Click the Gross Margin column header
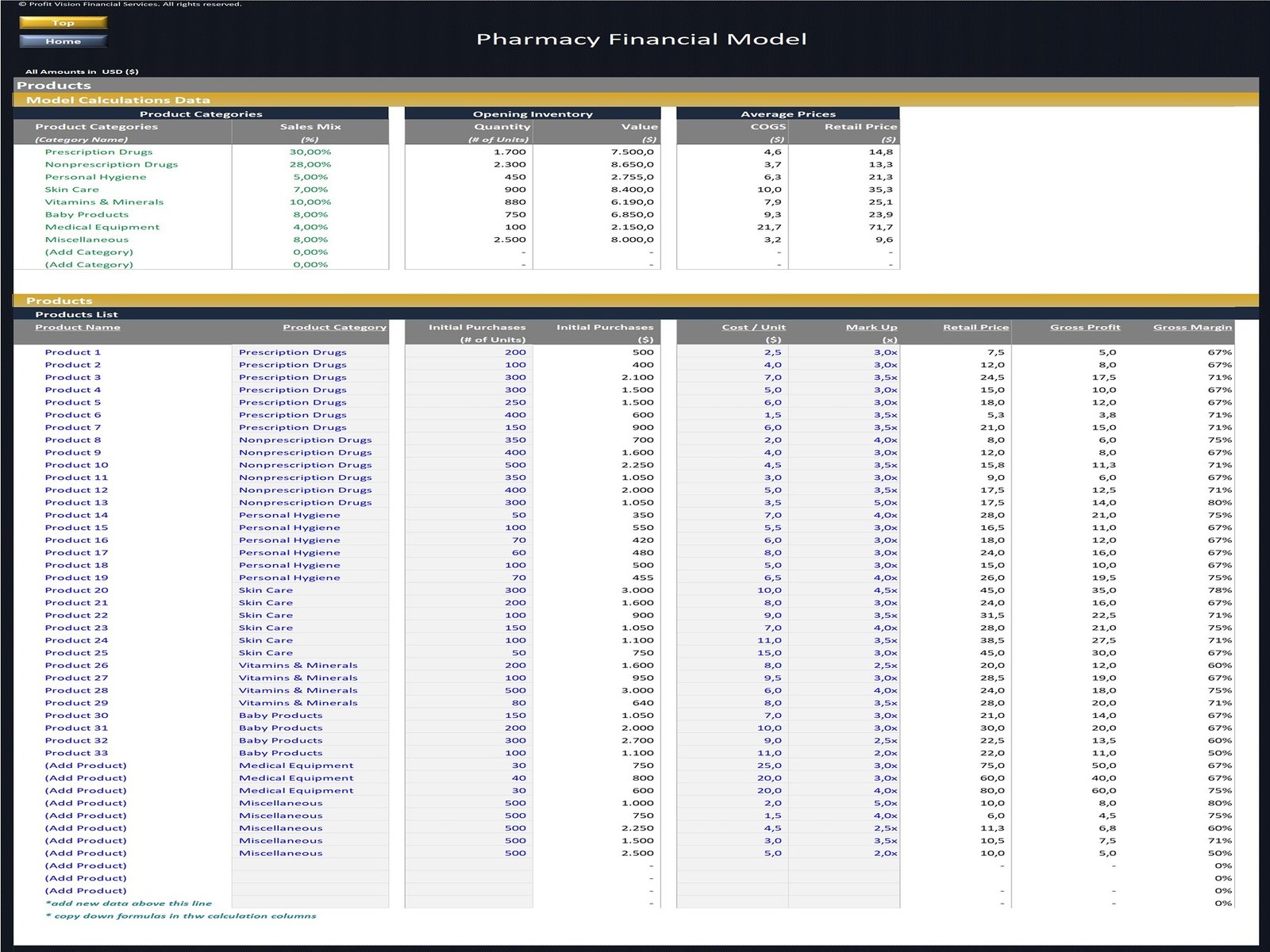Screen dimensions: 1270x952 point(1192,327)
